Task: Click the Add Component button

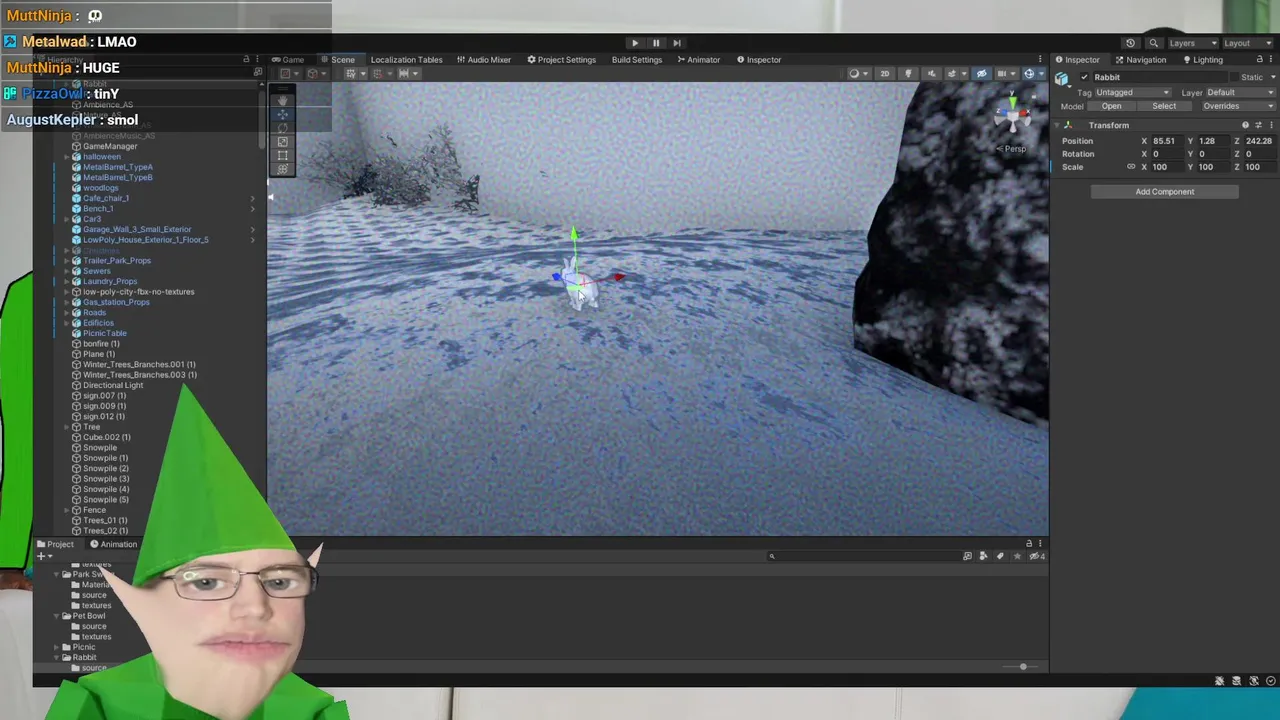Action: coord(1165,192)
